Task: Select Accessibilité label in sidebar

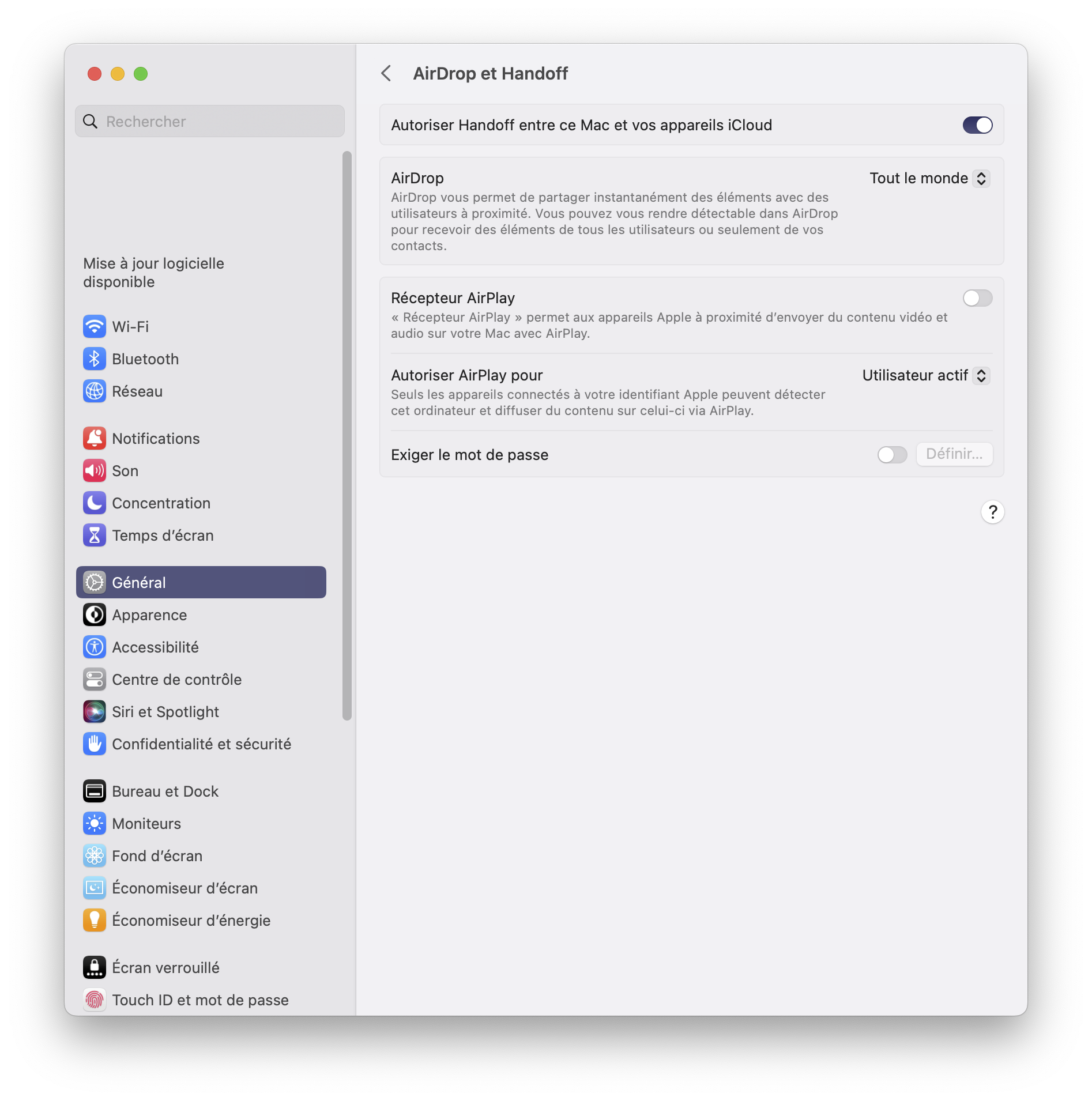Action: coord(155,647)
